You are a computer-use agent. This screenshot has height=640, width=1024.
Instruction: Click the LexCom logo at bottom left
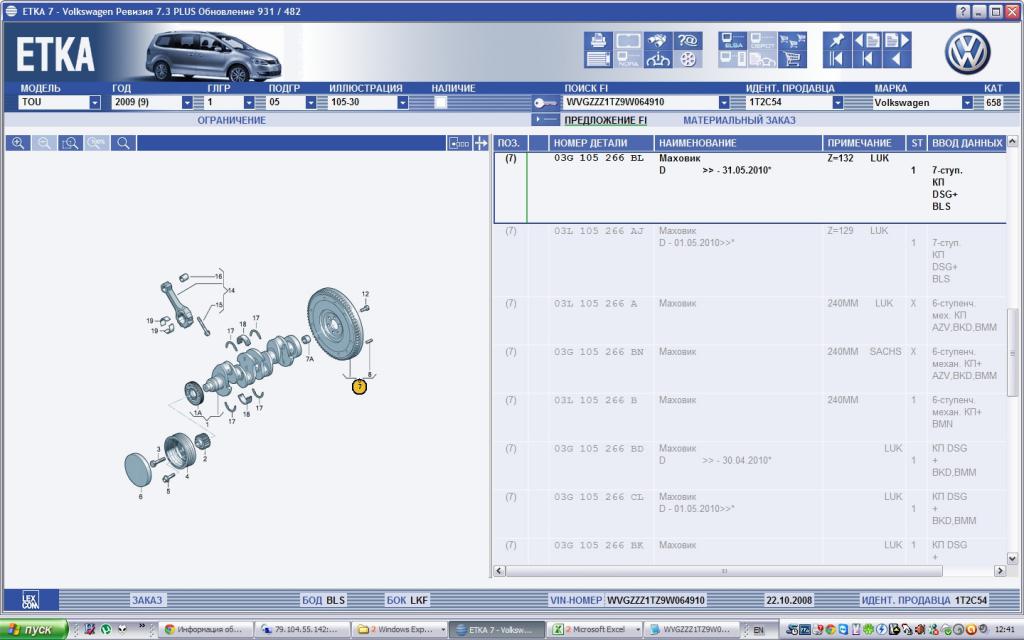coord(31,600)
